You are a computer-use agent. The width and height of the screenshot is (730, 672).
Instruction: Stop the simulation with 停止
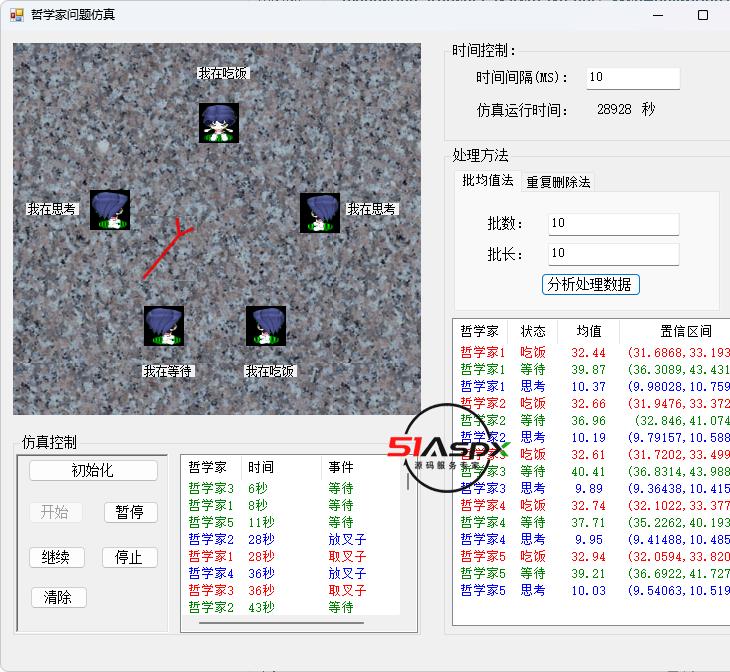[x=130, y=557]
